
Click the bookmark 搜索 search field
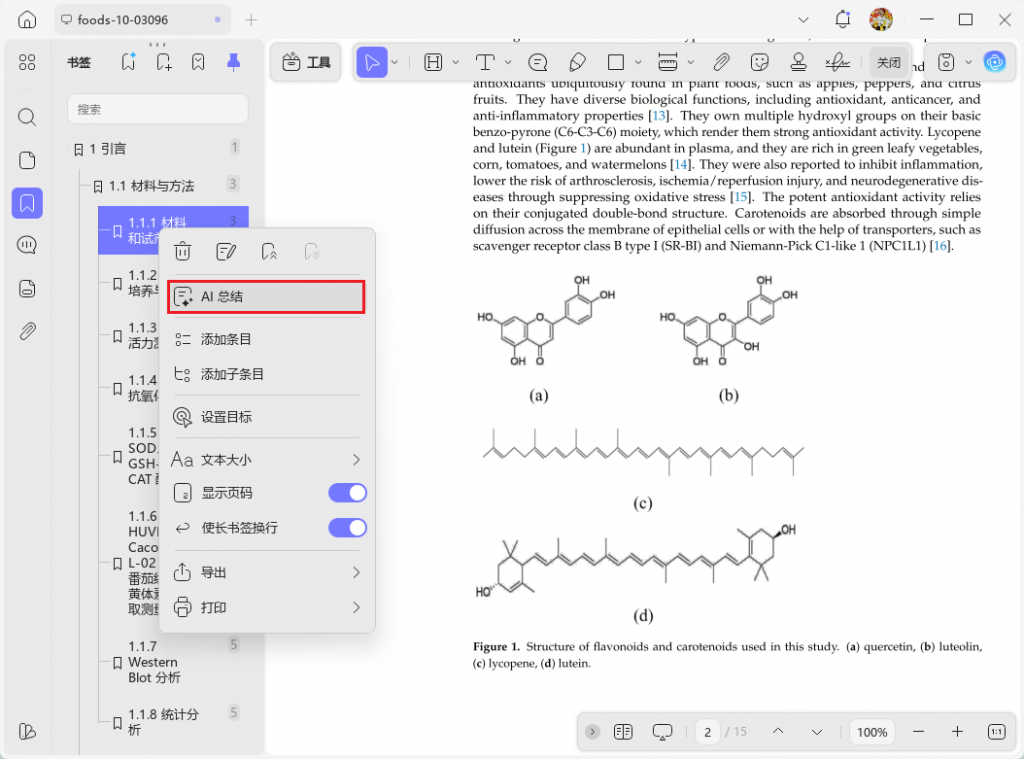point(157,109)
